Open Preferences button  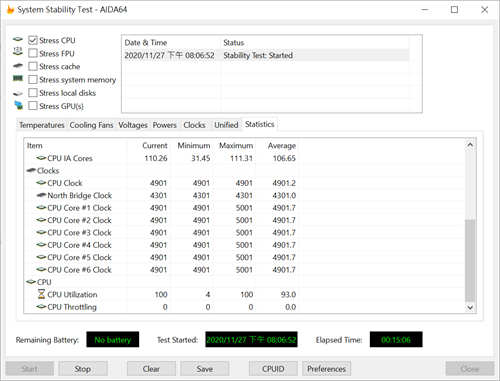coord(326,369)
